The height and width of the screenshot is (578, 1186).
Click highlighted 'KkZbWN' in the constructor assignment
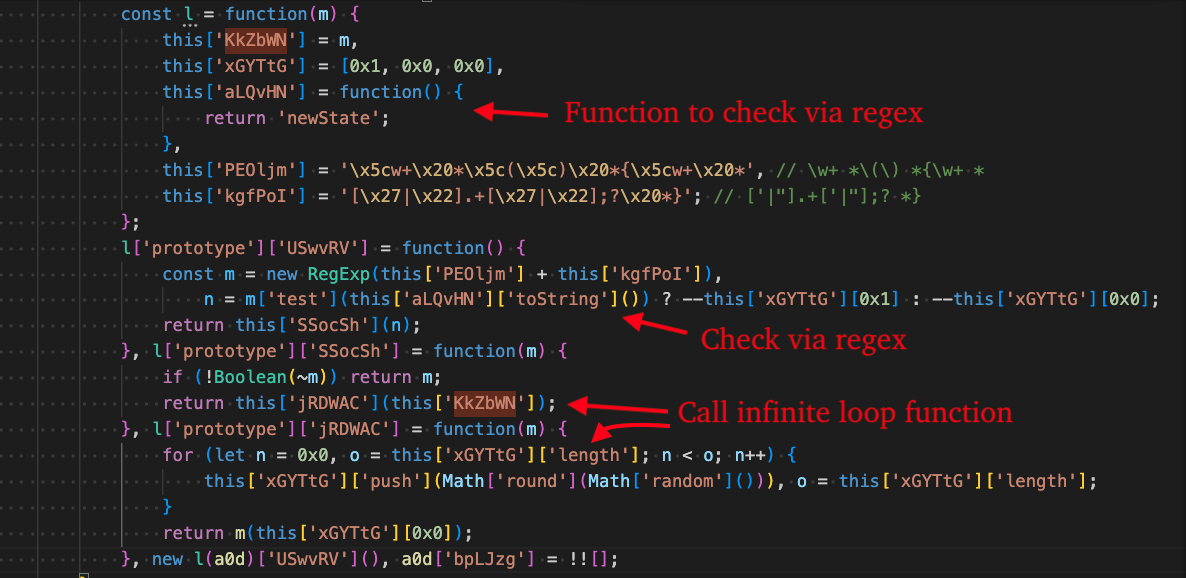pyautogui.click(x=253, y=40)
